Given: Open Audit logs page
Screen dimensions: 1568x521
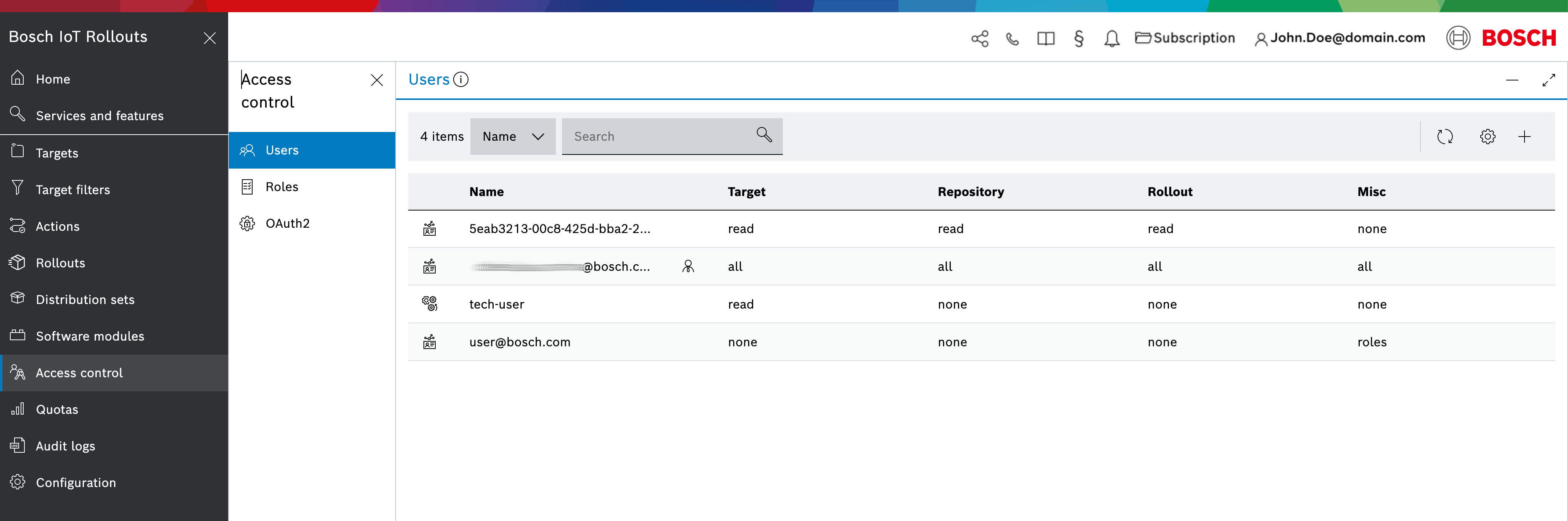Looking at the screenshot, I should point(114,445).
